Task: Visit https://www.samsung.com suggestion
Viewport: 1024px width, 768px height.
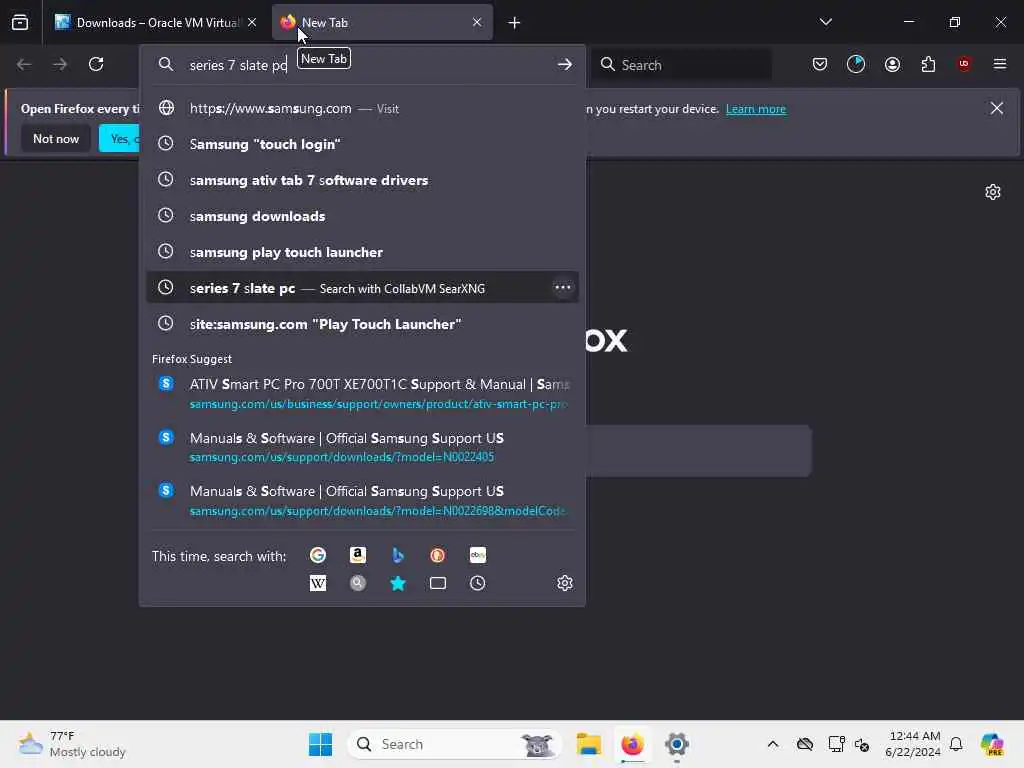Action: pyautogui.click(x=362, y=108)
